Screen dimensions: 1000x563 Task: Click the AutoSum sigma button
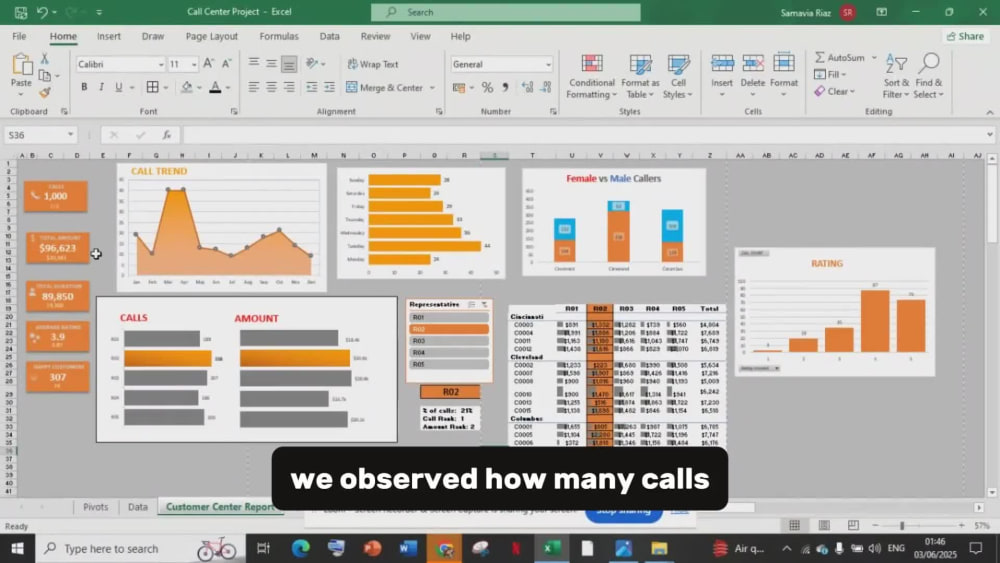(x=840, y=57)
